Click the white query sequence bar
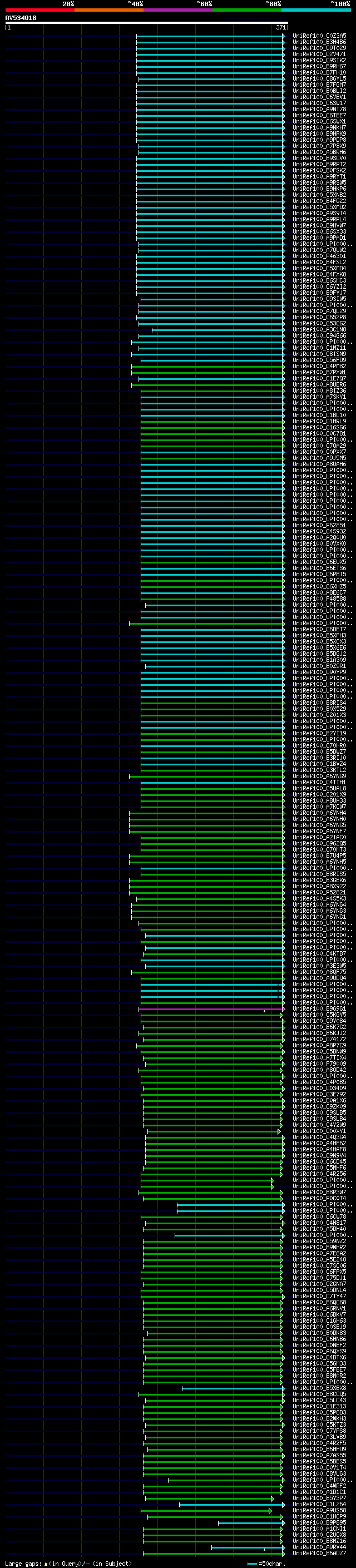The height and width of the screenshot is (1568, 356). click(x=147, y=23)
